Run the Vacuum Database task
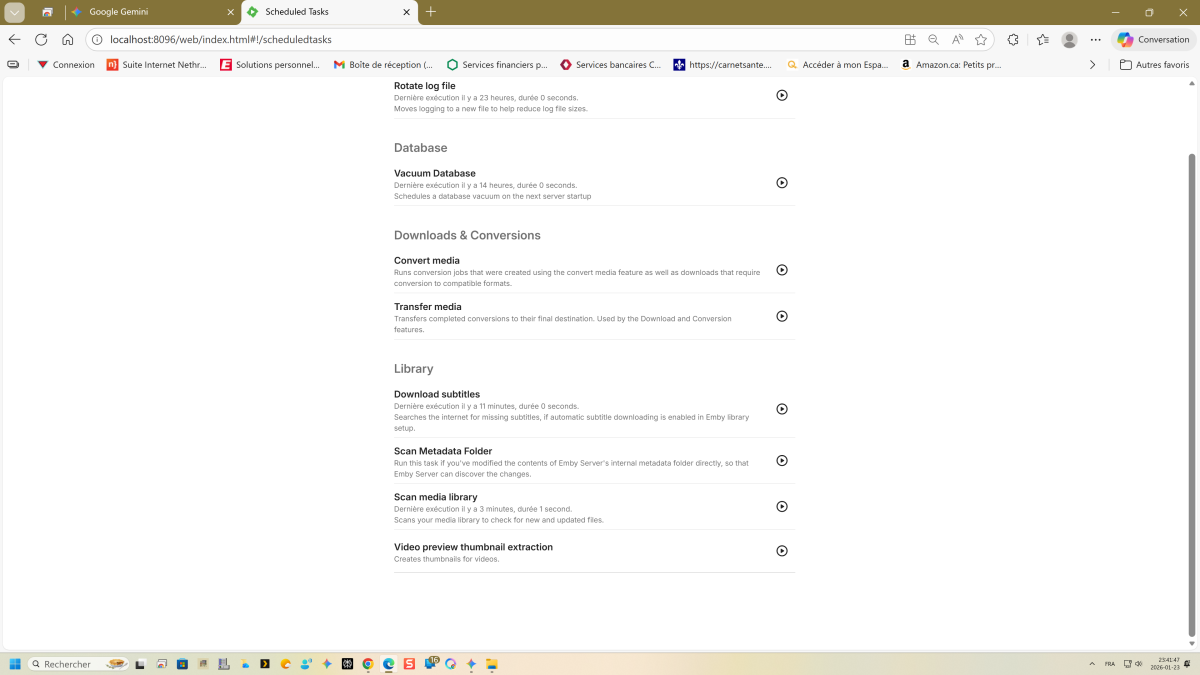 tap(781, 183)
